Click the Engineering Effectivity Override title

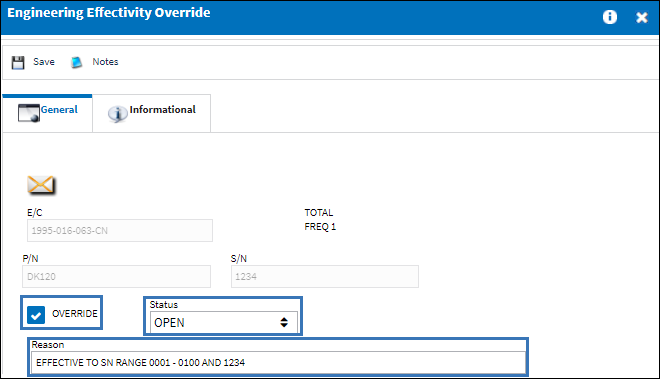tap(109, 13)
